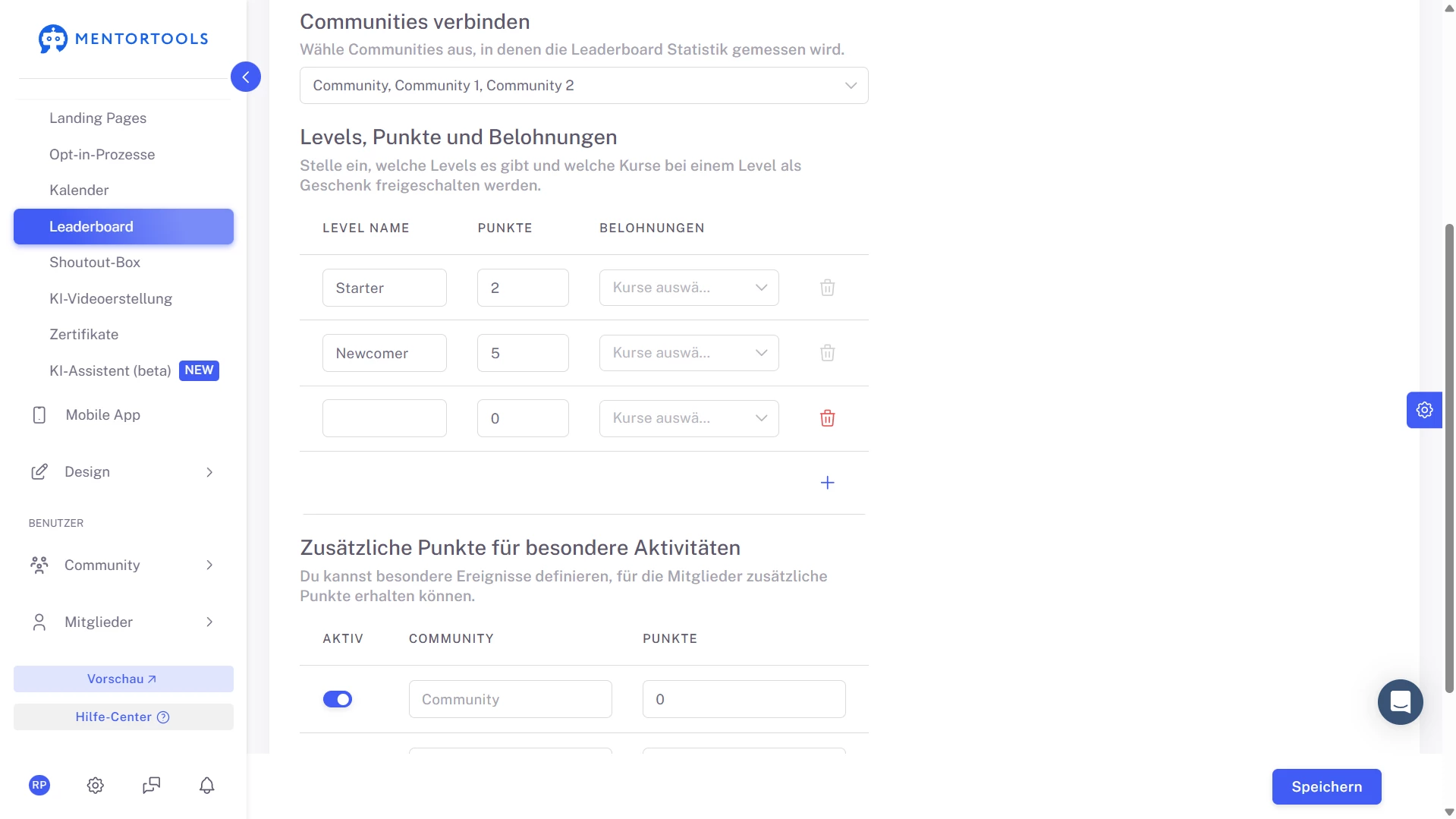This screenshot has height=819, width=1456.
Task: Add a new level with plus icon
Action: (827, 483)
